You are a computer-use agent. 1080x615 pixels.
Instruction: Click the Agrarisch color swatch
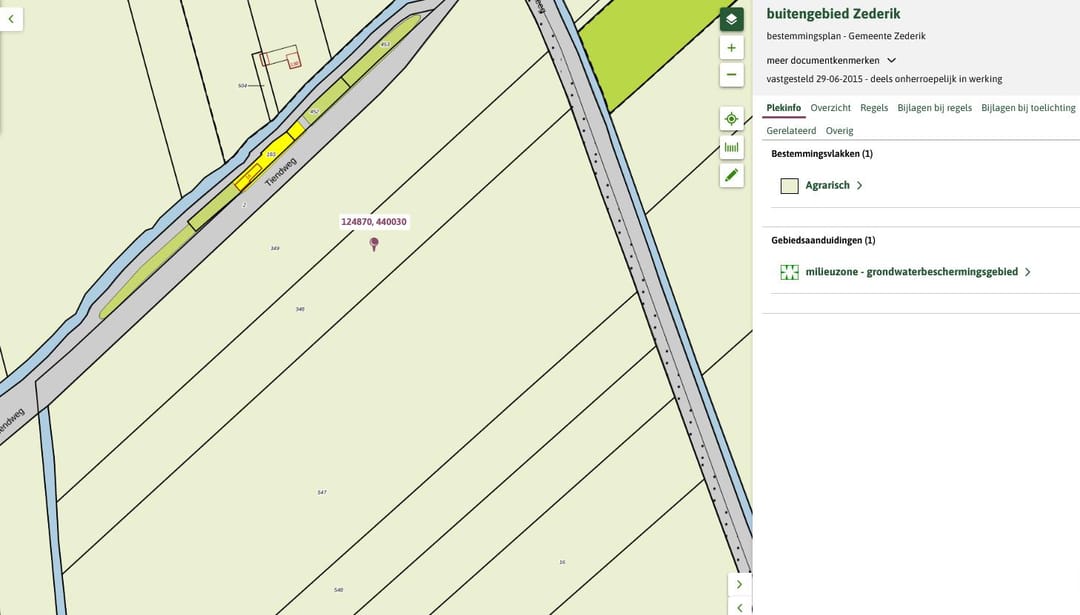coord(789,186)
